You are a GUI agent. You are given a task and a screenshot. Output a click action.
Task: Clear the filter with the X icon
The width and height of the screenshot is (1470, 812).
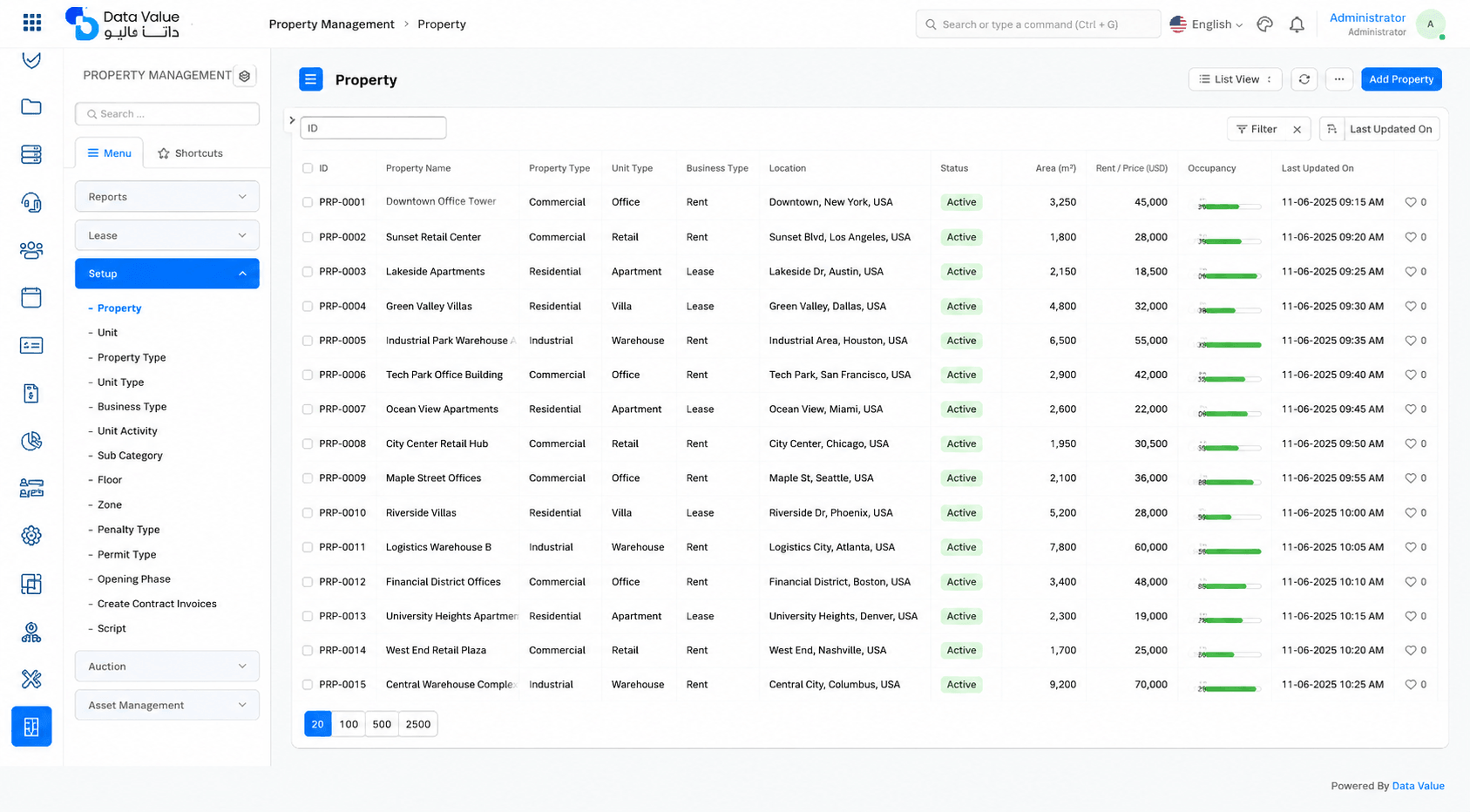[1297, 129]
